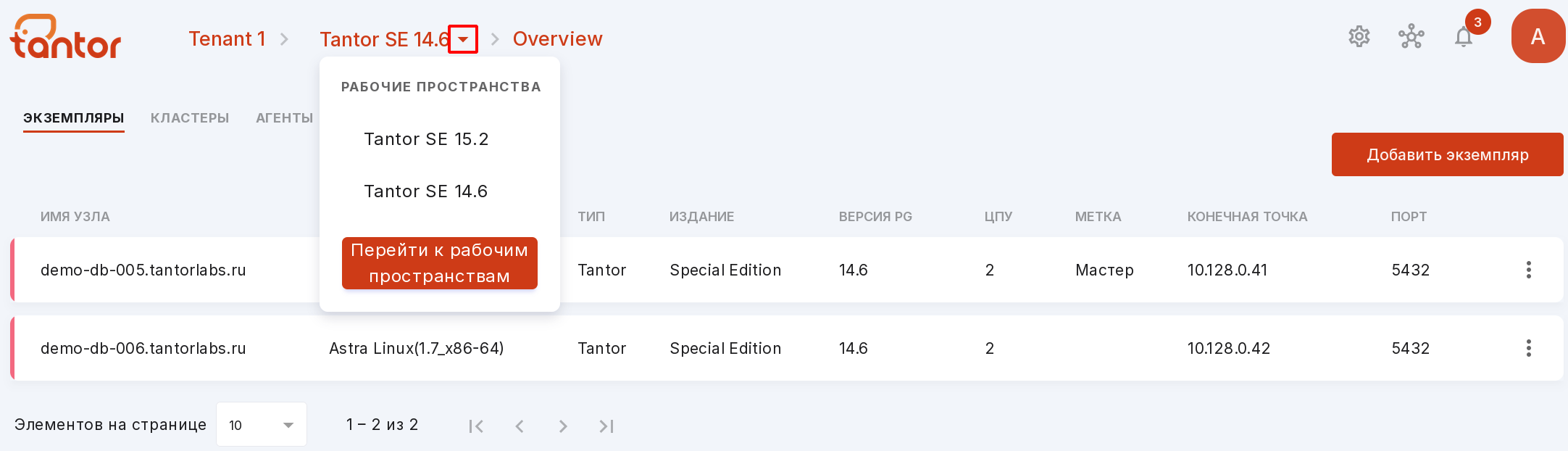This screenshot has width=1568, height=451.
Task: Click Перейти к рабочим пространствам button
Action: 440,263
